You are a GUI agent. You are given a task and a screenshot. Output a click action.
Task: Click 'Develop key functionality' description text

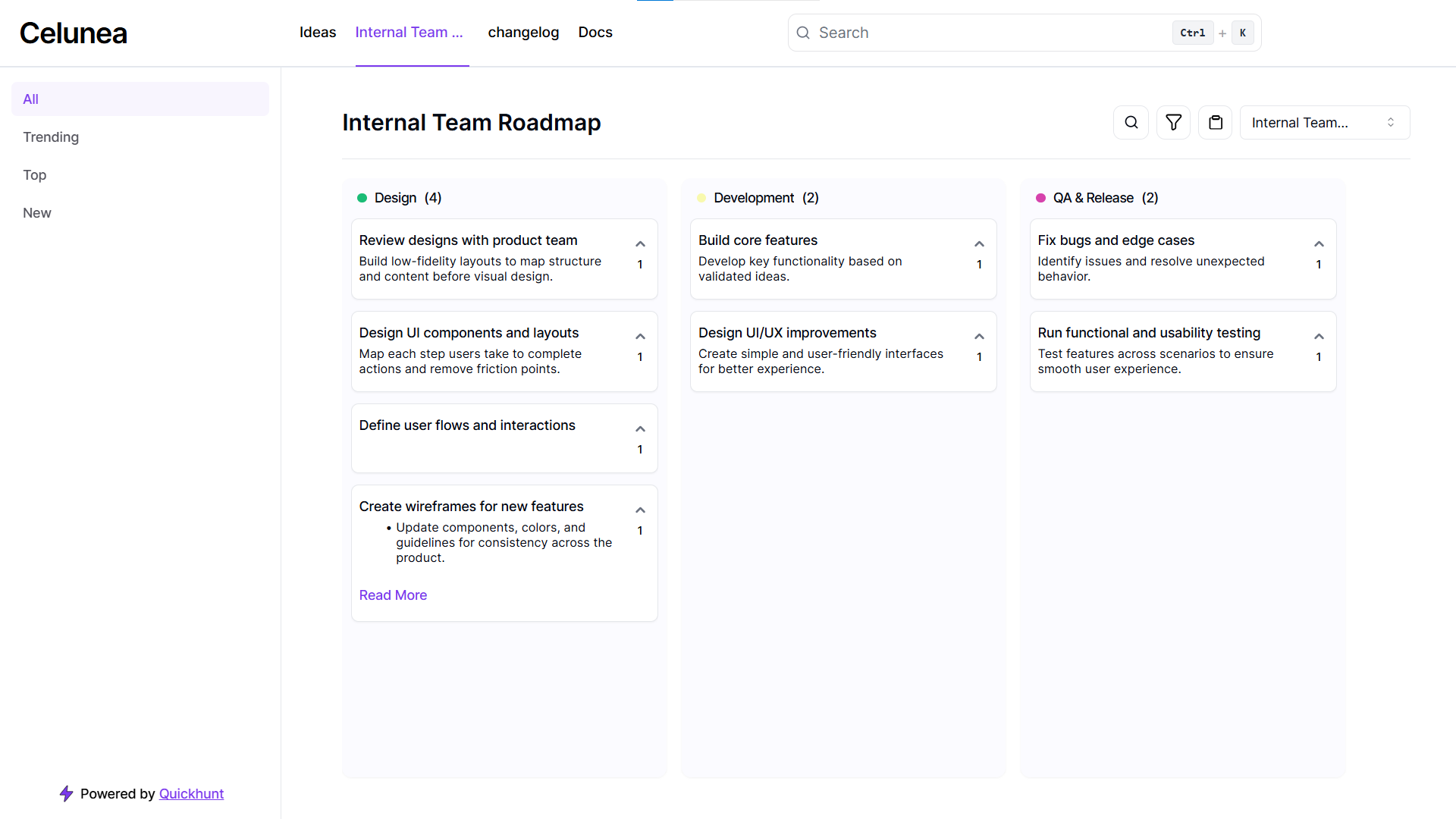(800, 268)
